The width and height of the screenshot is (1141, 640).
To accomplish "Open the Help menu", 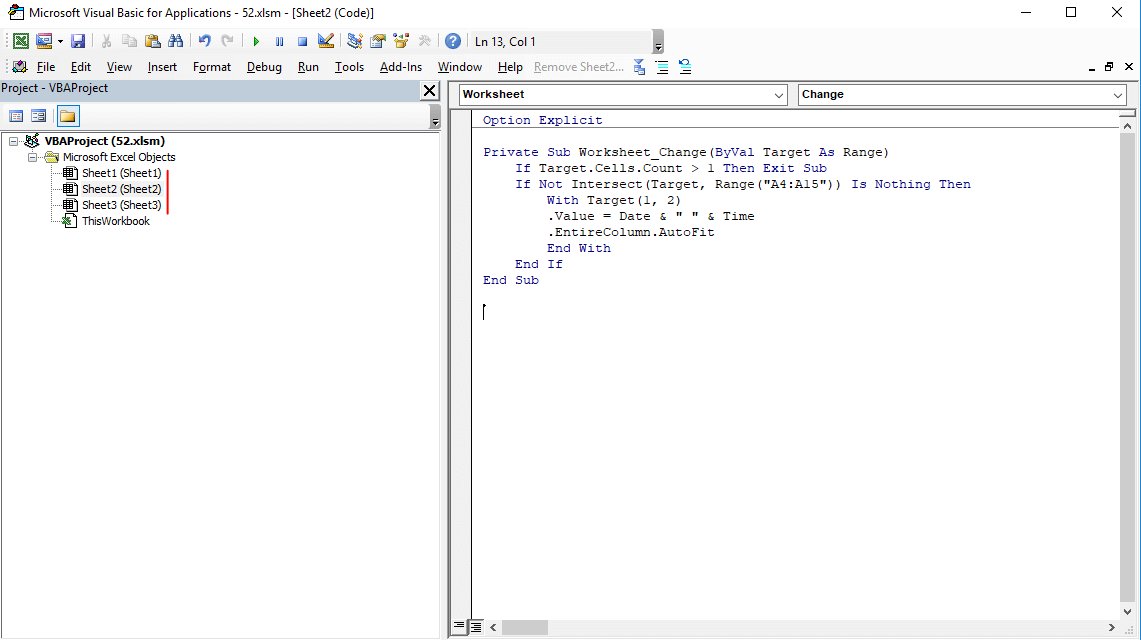I will point(510,67).
